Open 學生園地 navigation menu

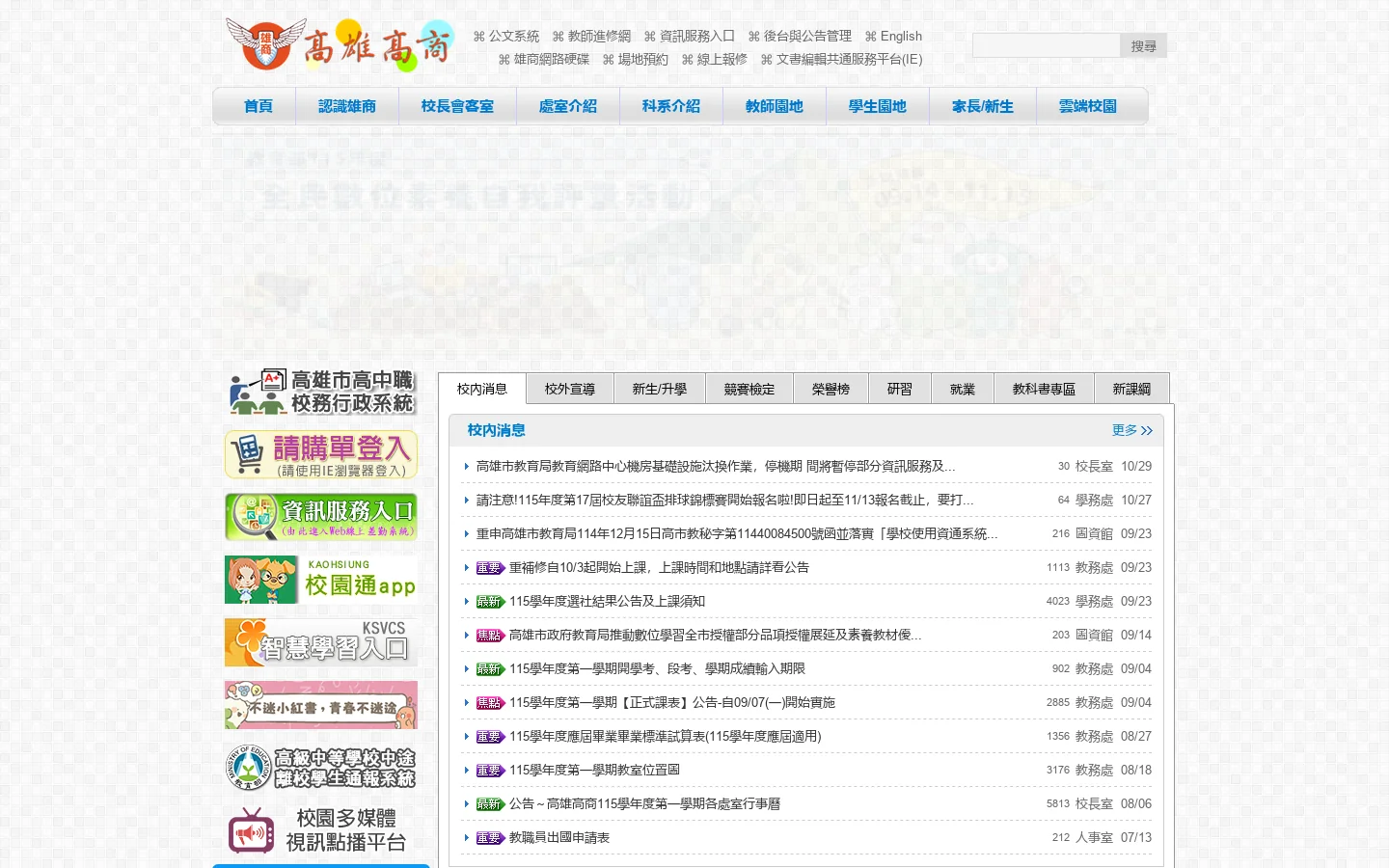878,106
